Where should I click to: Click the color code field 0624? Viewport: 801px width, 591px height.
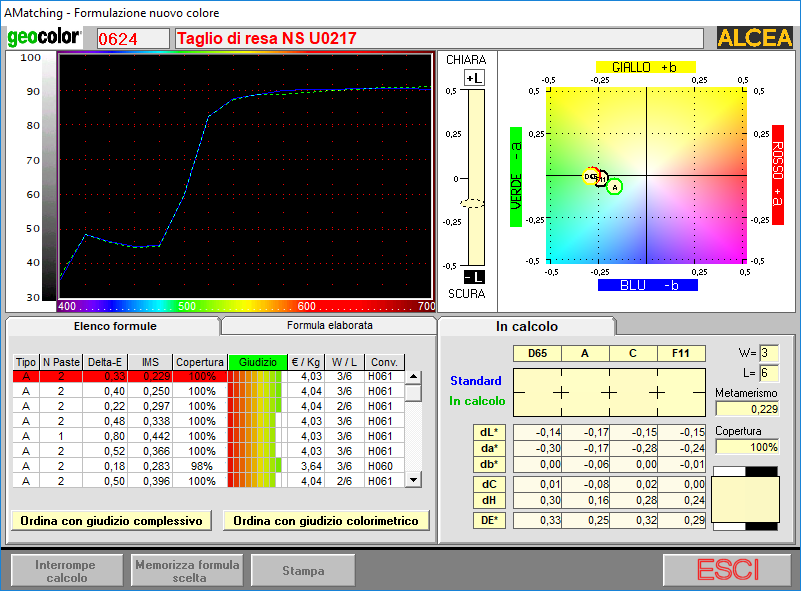coord(133,38)
